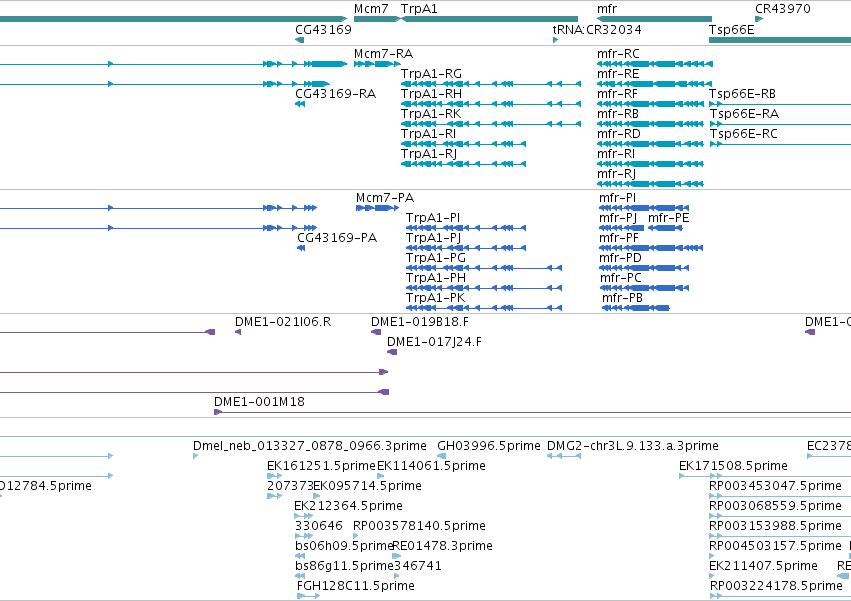The height and width of the screenshot is (601, 851).
Task: Select tRNA:CR32034 gene label
Action: [x=597, y=29]
